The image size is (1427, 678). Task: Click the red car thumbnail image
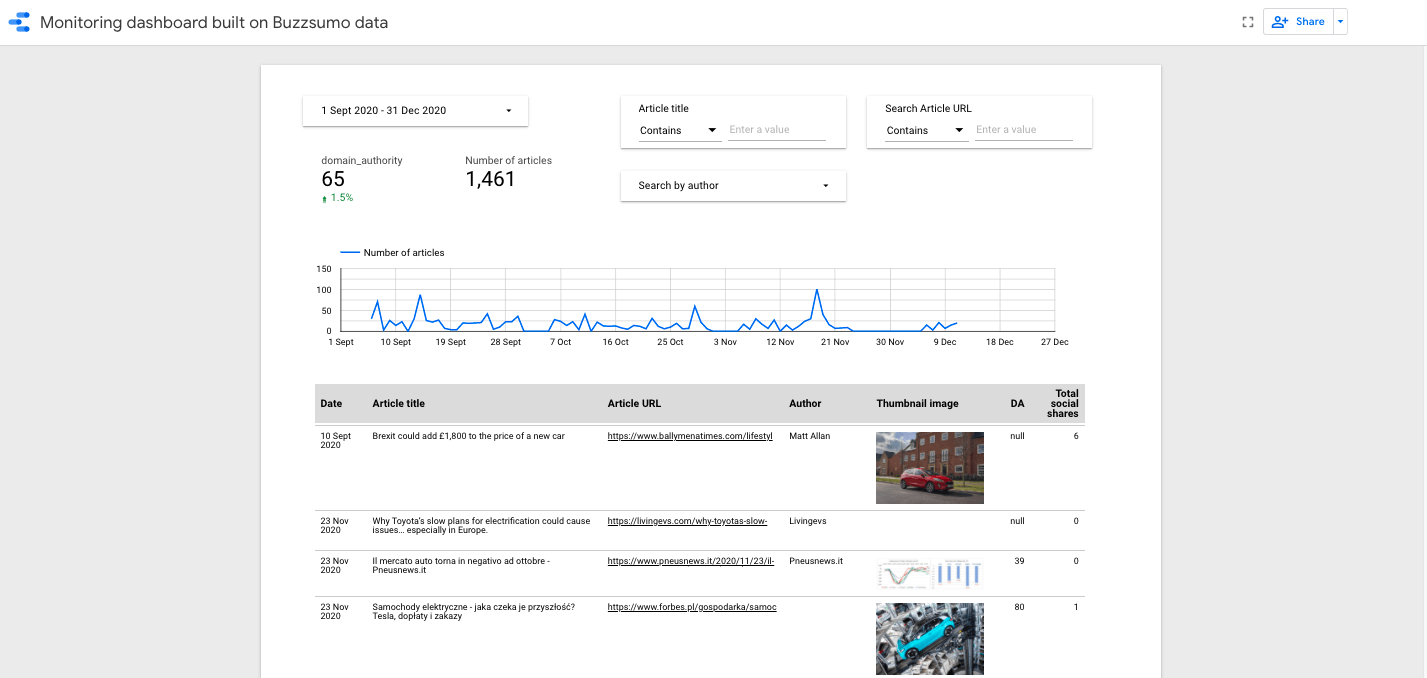[930, 467]
